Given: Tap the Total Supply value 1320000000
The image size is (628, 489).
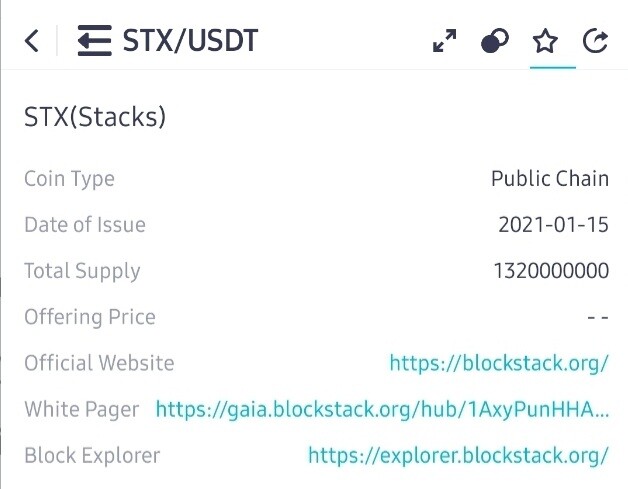Looking at the screenshot, I should [x=552, y=271].
